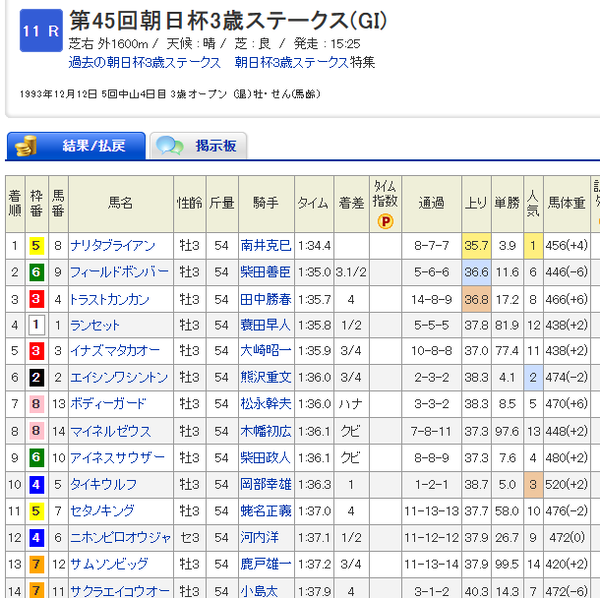Open the 結果/払戻 tab
The image size is (600, 598).
[x=76, y=145]
